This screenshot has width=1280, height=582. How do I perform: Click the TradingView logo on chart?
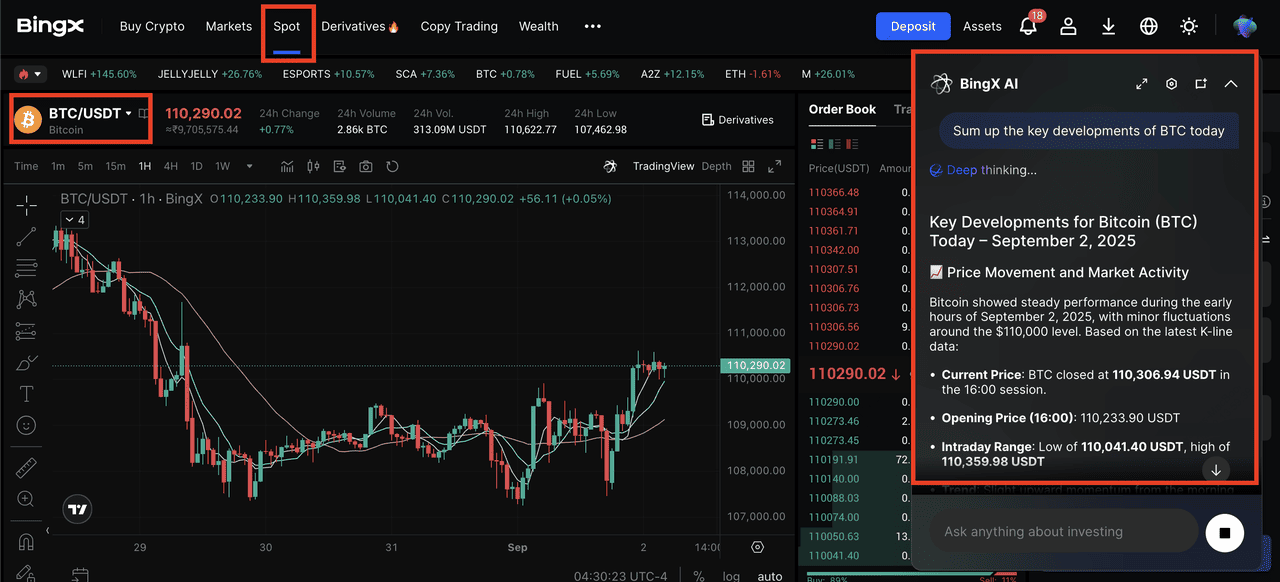click(78, 509)
